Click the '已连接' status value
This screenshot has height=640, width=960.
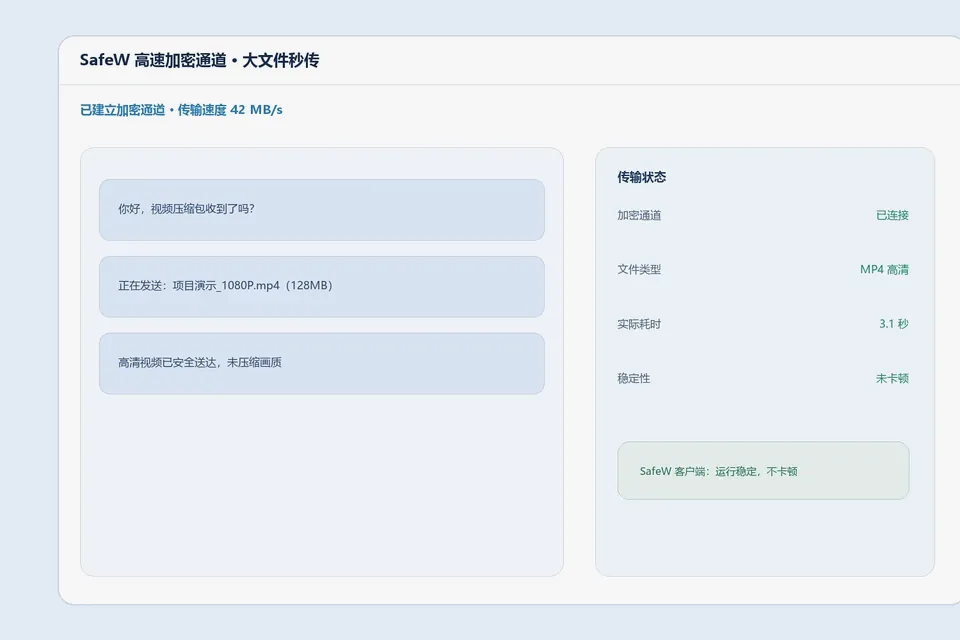tap(892, 215)
